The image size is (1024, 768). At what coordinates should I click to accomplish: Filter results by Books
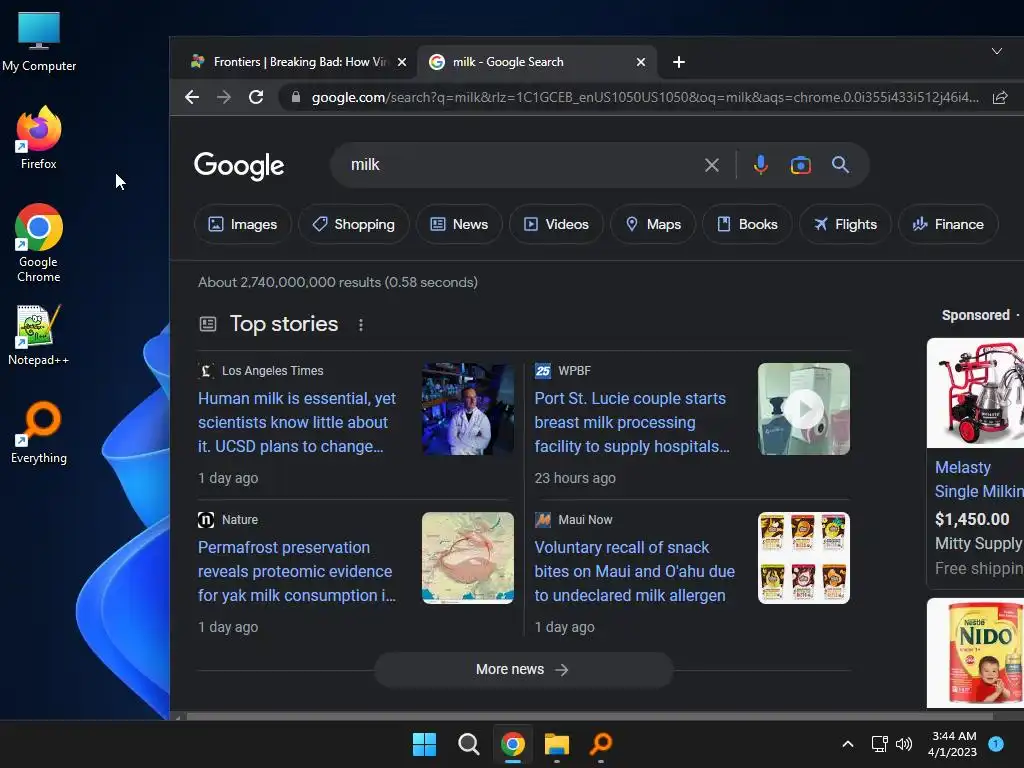[x=747, y=225]
